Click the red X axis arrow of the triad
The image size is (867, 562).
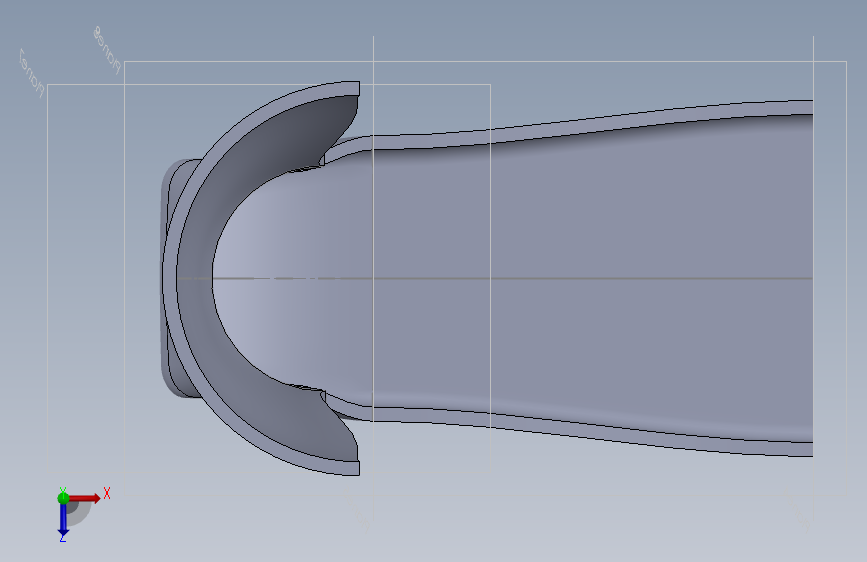click(x=85, y=498)
